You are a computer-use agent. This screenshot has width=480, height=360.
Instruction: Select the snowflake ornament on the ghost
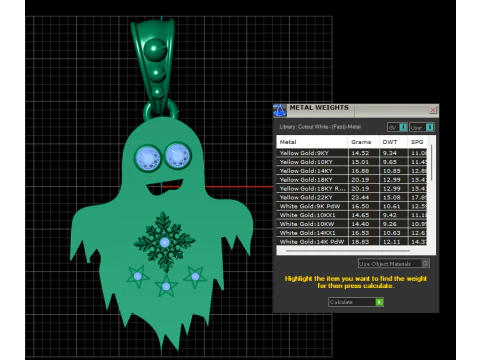click(164, 242)
